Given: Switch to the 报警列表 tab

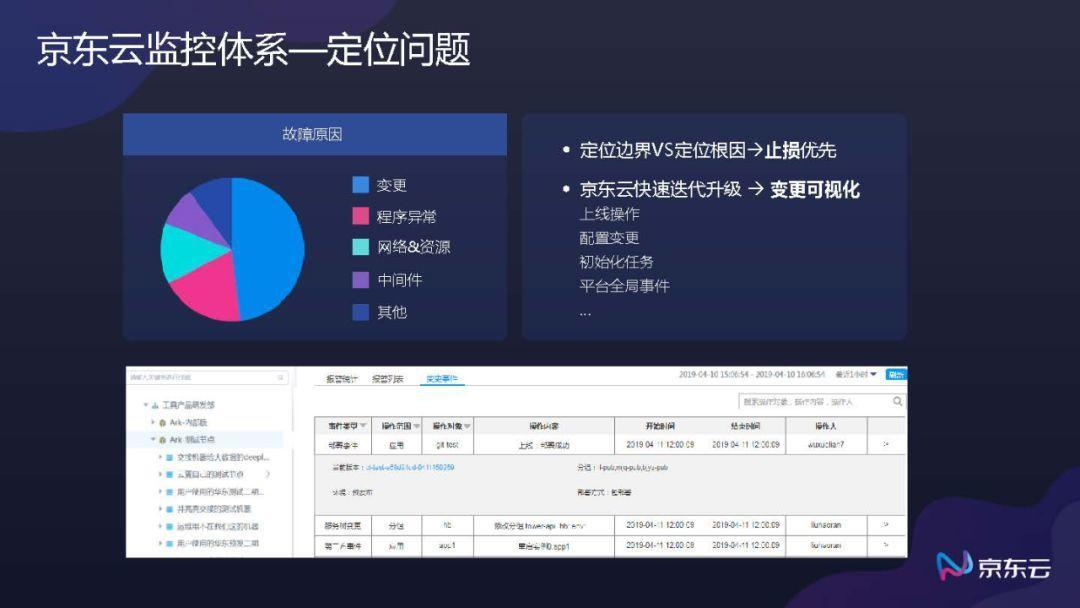Looking at the screenshot, I should (x=388, y=379).
